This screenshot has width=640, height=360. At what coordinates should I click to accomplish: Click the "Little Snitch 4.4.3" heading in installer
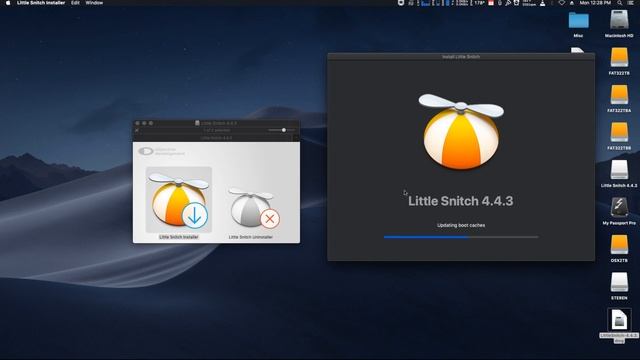pos(461,201)
